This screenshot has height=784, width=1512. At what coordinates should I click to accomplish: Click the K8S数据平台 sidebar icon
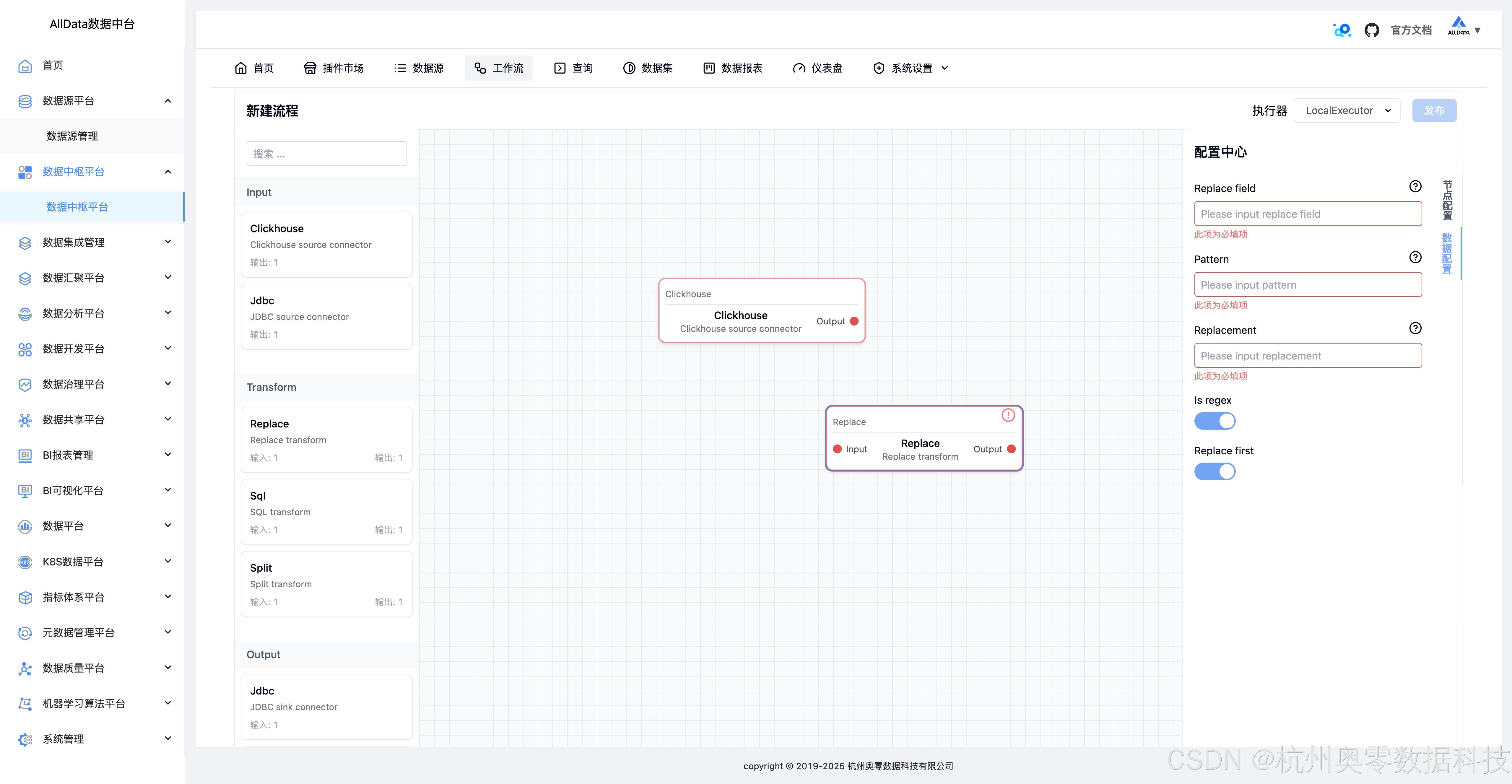pos(25,562)
